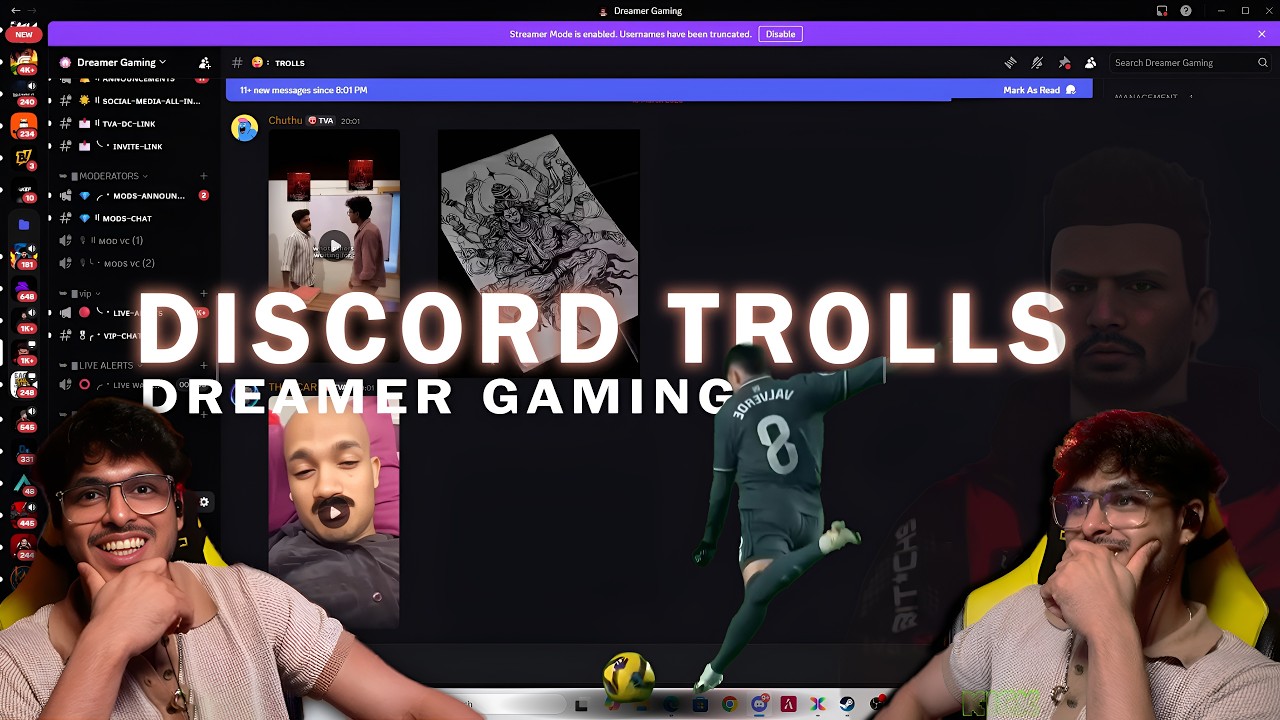Screen dimensions: 1280x720
Task: Toggle the member list icon
Action: click(1091, 63)
